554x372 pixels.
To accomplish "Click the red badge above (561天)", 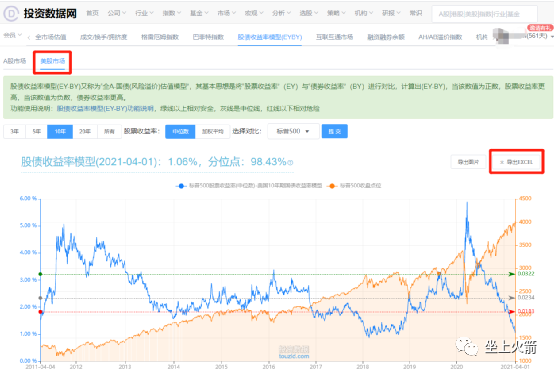I will (539, 28).
